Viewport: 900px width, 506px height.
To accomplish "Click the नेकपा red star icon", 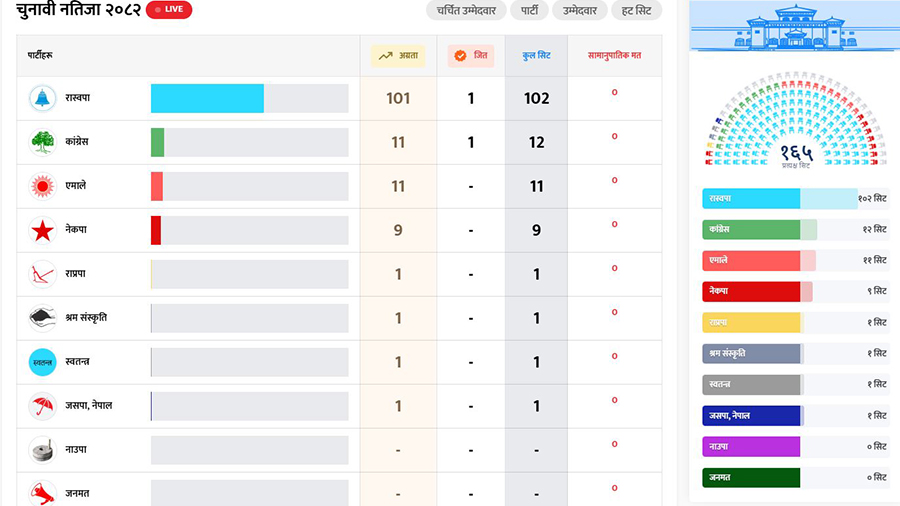I will [x=43, y=230].
